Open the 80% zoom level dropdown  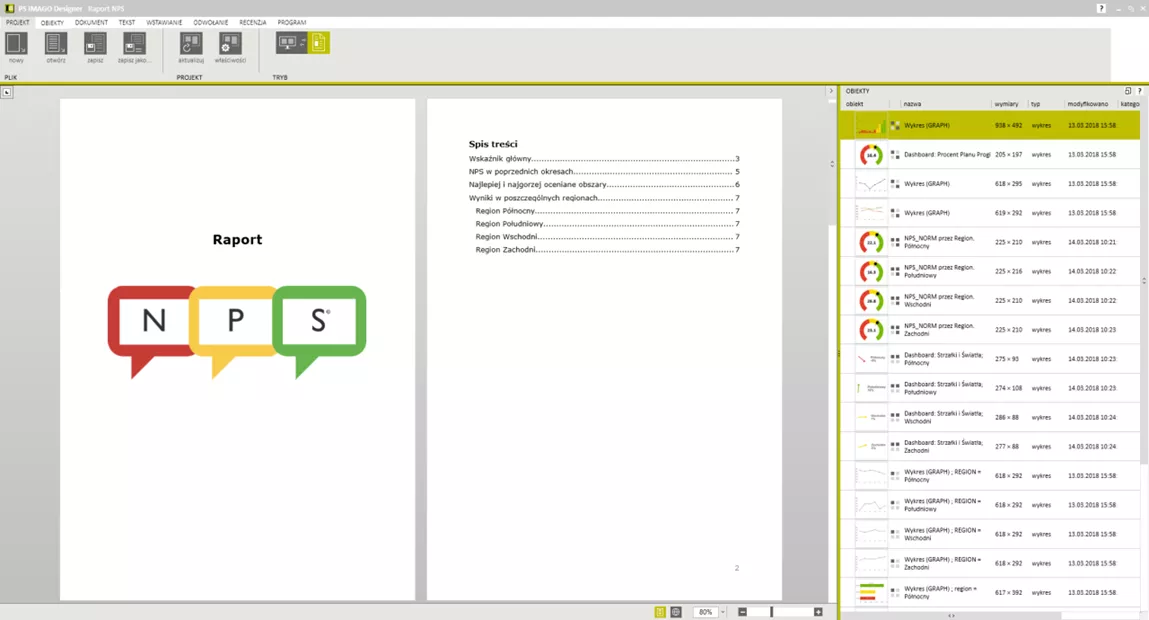coord(723,612)
